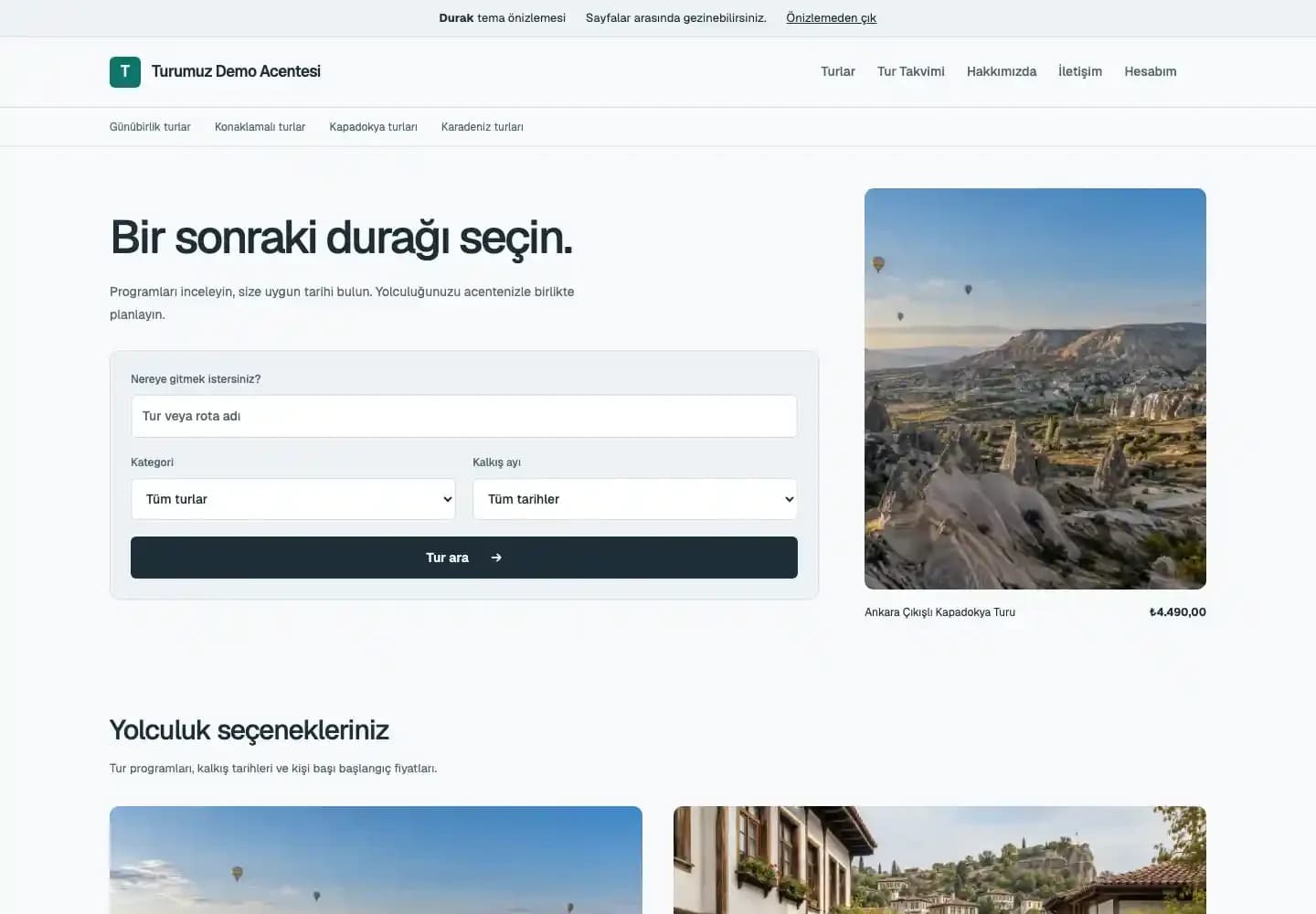The width and height of the screenshot is (1316, 914).
Task: Expand the Kategori dropdown showing Tüm turlar
Action: pyautogui.click(x=293, y=499)
